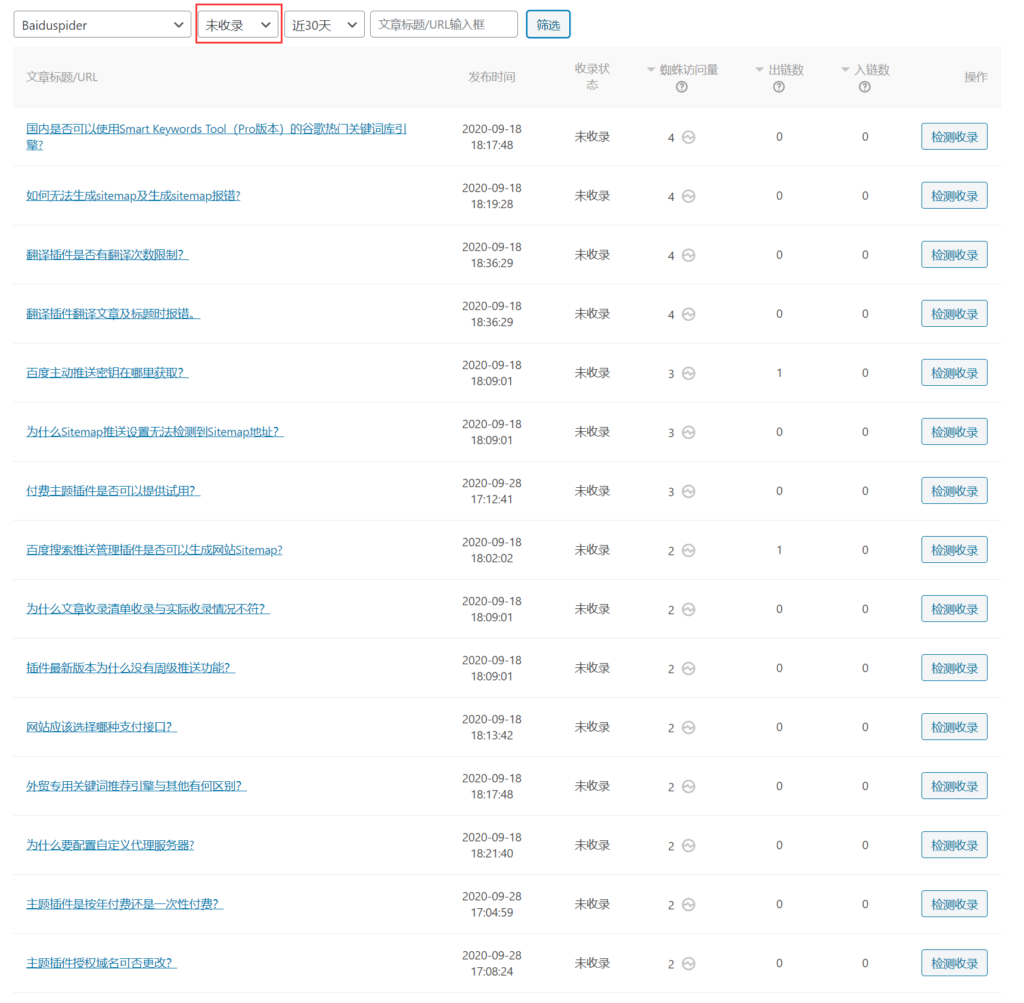Click sort arrow beside 蜘蛛访问量 header
This screenshot has height=1003, width=1024.
651,70
